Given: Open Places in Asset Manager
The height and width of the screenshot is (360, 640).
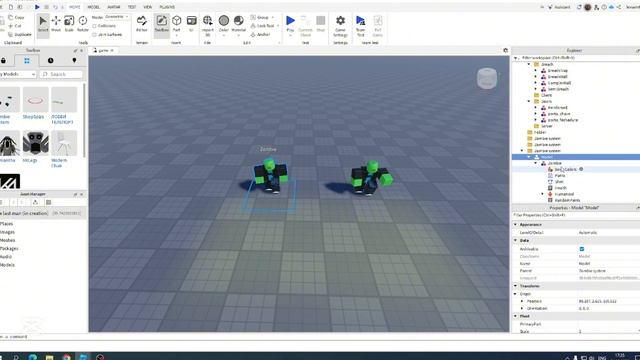Looking at the screenshot, I should (x=7, y=224).
